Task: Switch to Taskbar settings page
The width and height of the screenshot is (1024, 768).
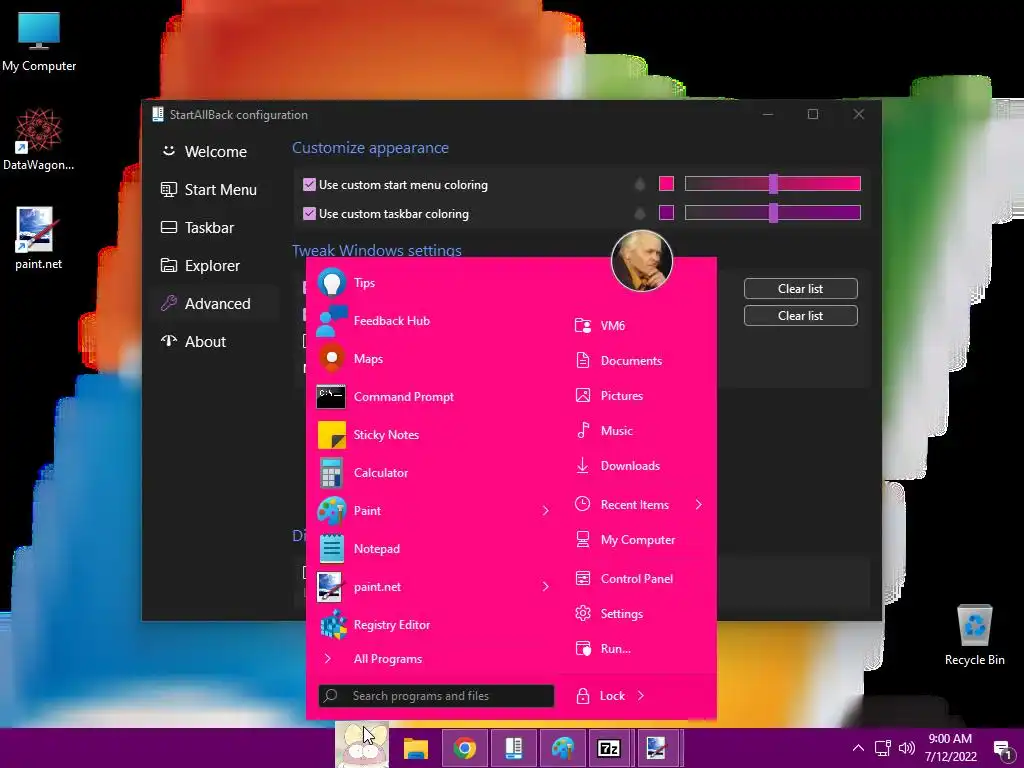Action: tap(214, 227)
